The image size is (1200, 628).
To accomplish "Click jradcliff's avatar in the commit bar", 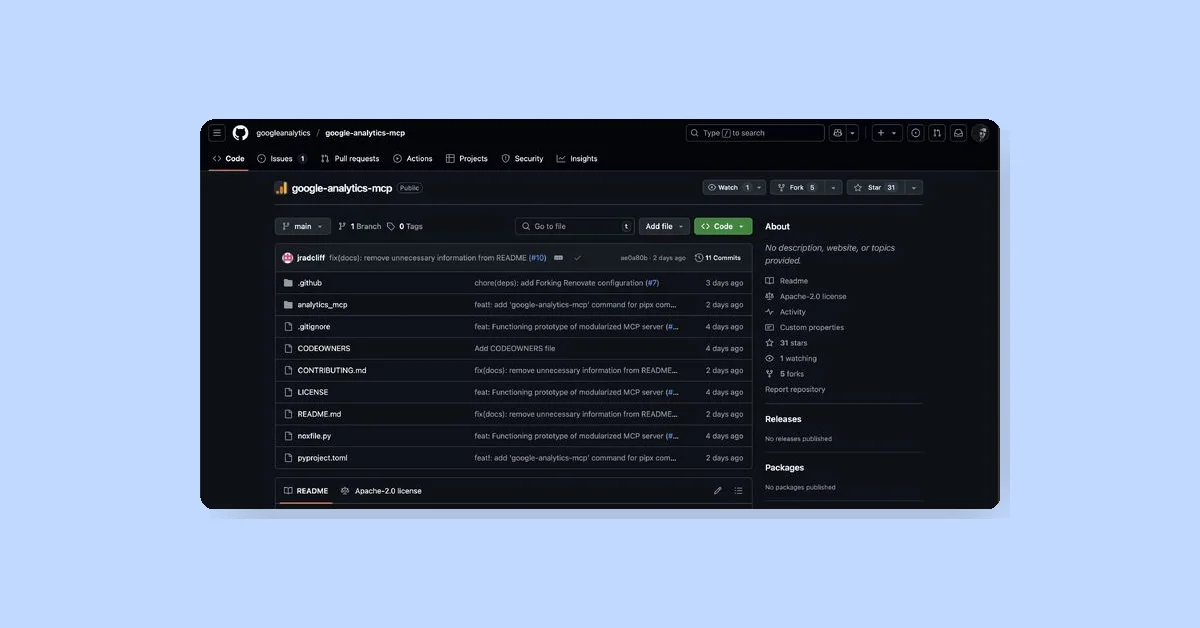I will 288,258.
